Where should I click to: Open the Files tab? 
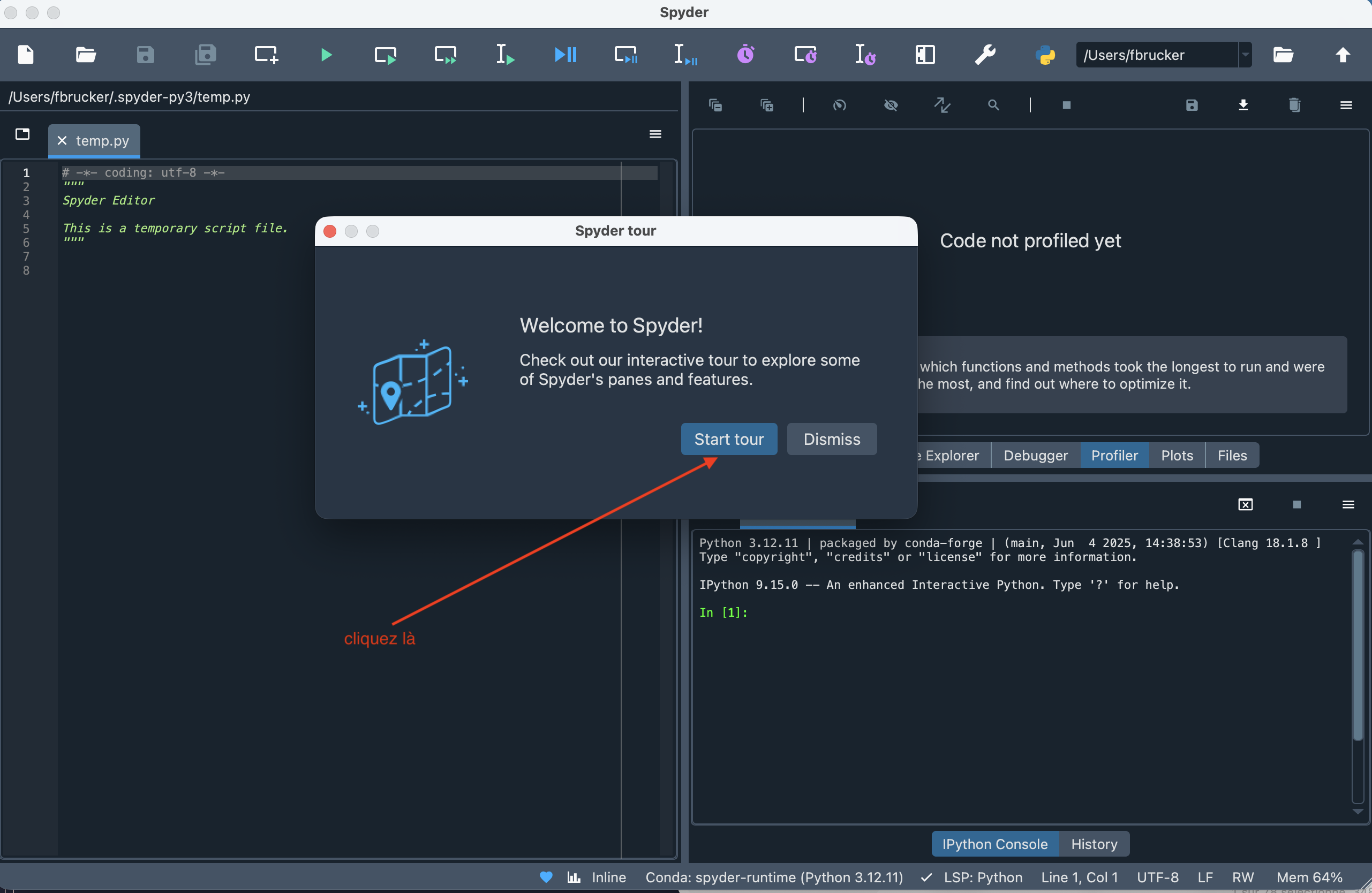1232,455
